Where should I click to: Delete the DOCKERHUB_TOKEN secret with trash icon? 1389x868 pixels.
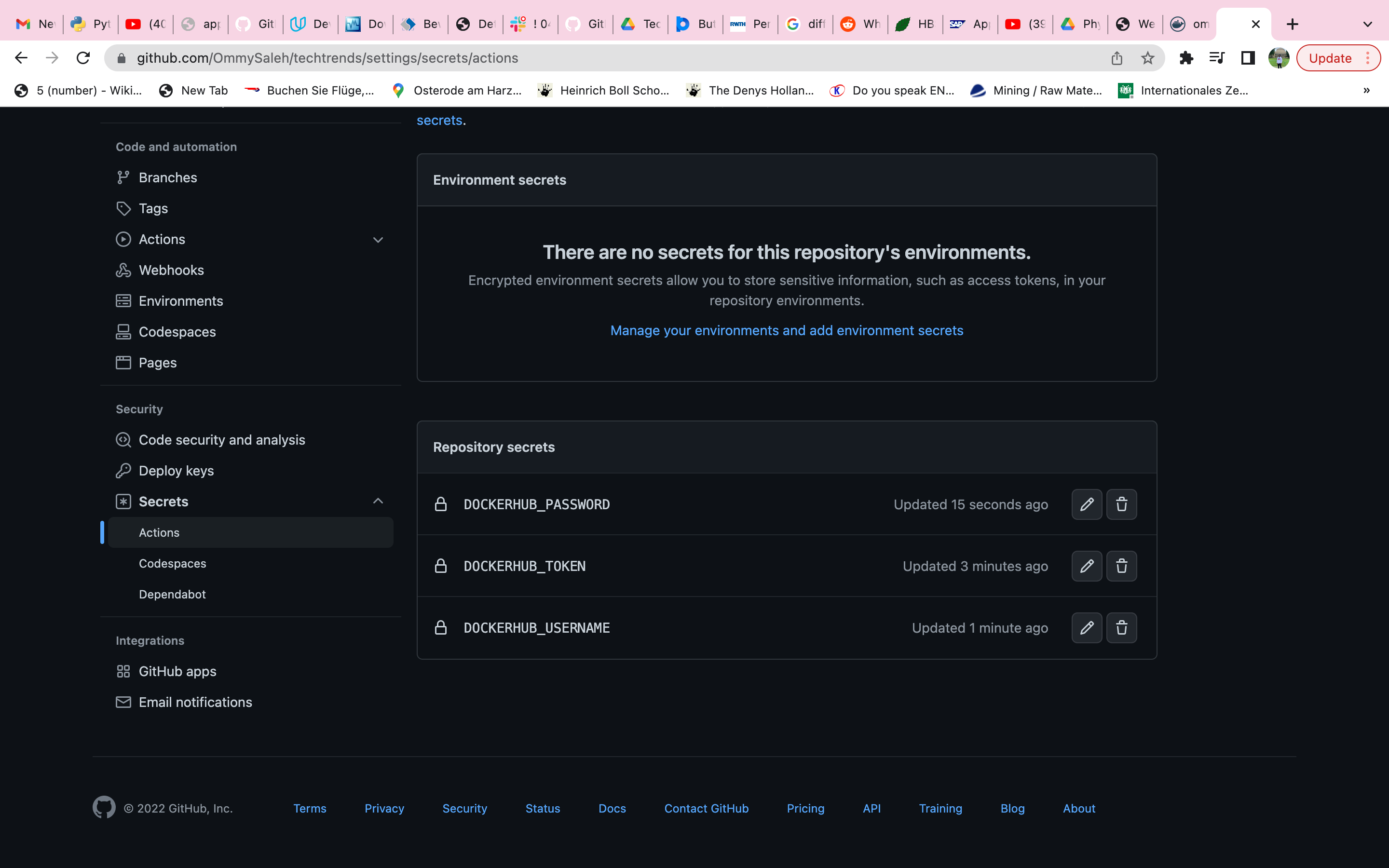coord(1121,566)
